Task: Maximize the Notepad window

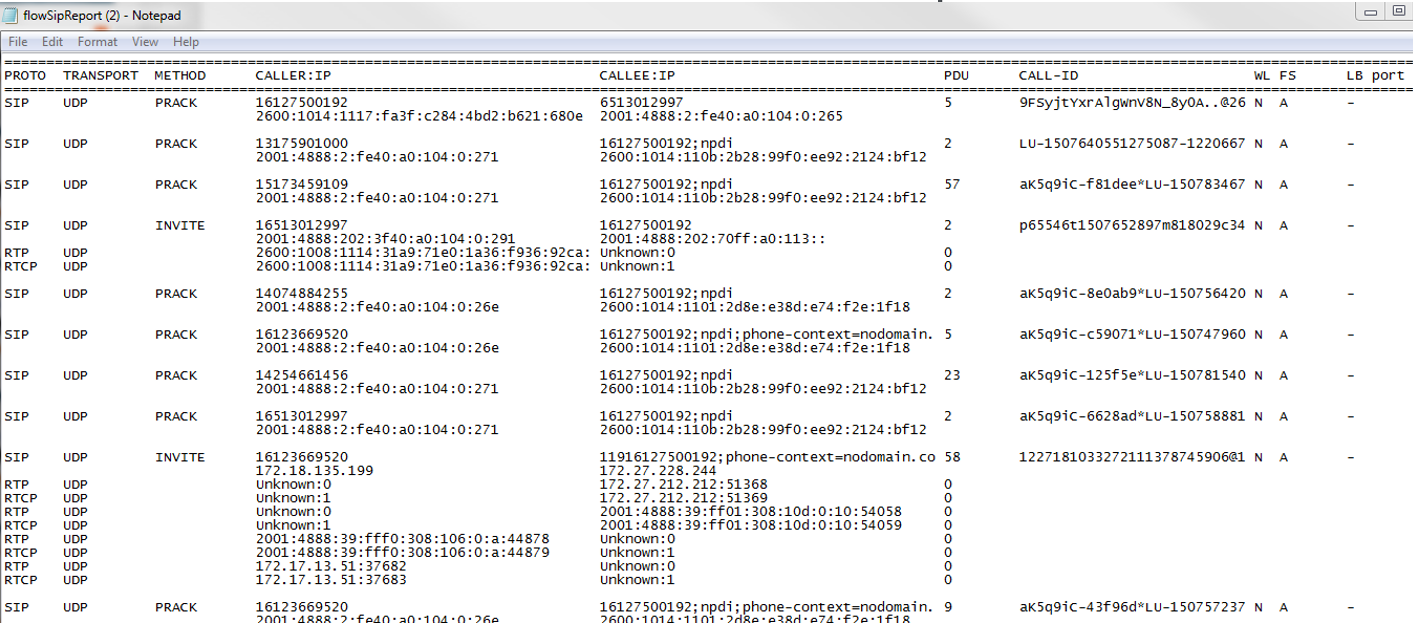Action: pyautogui.click(x=1398, y=11)
